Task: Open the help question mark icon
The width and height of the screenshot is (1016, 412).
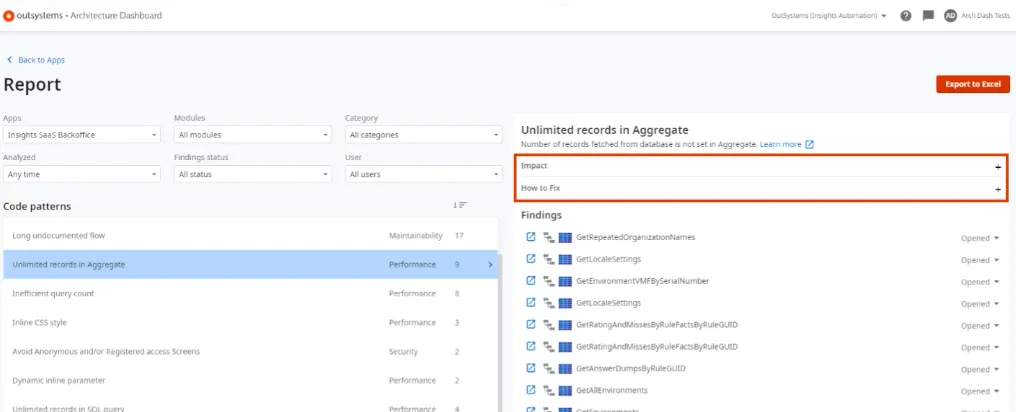Action: tap(905, 16)
